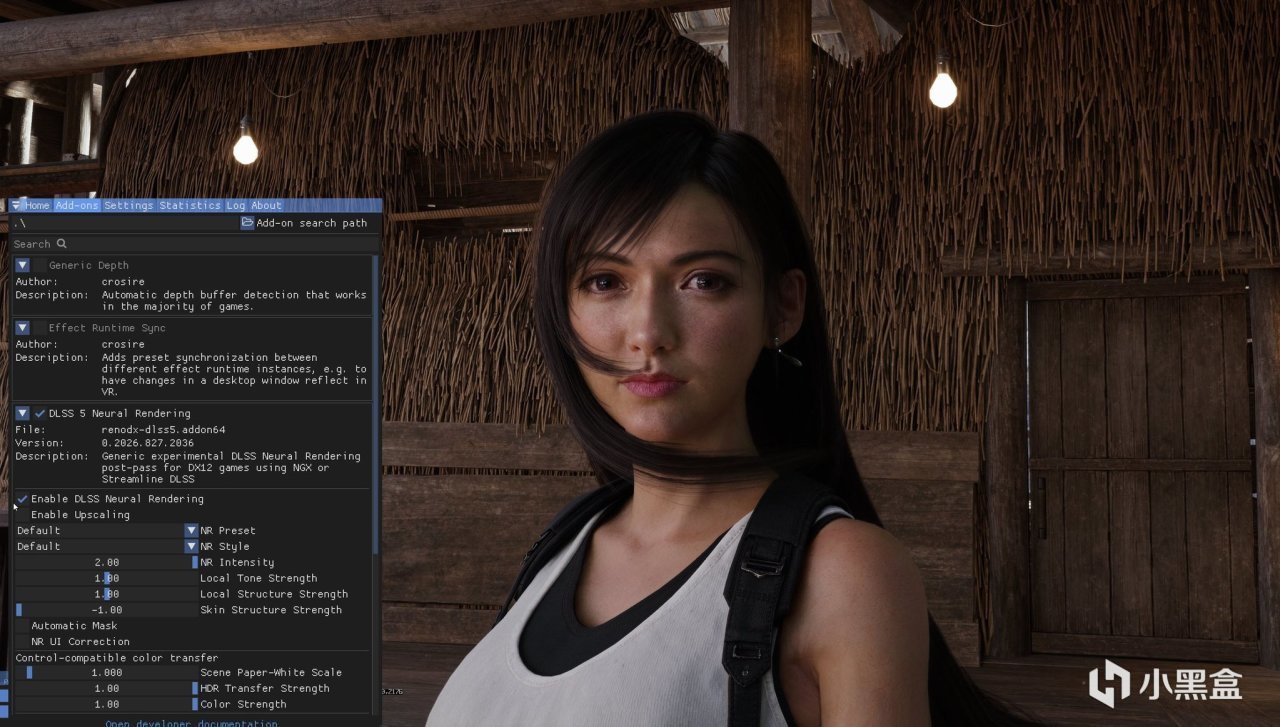Turn on Automatic Mask
This screenshot has height=727, width=1280.
tap(22, 625)
